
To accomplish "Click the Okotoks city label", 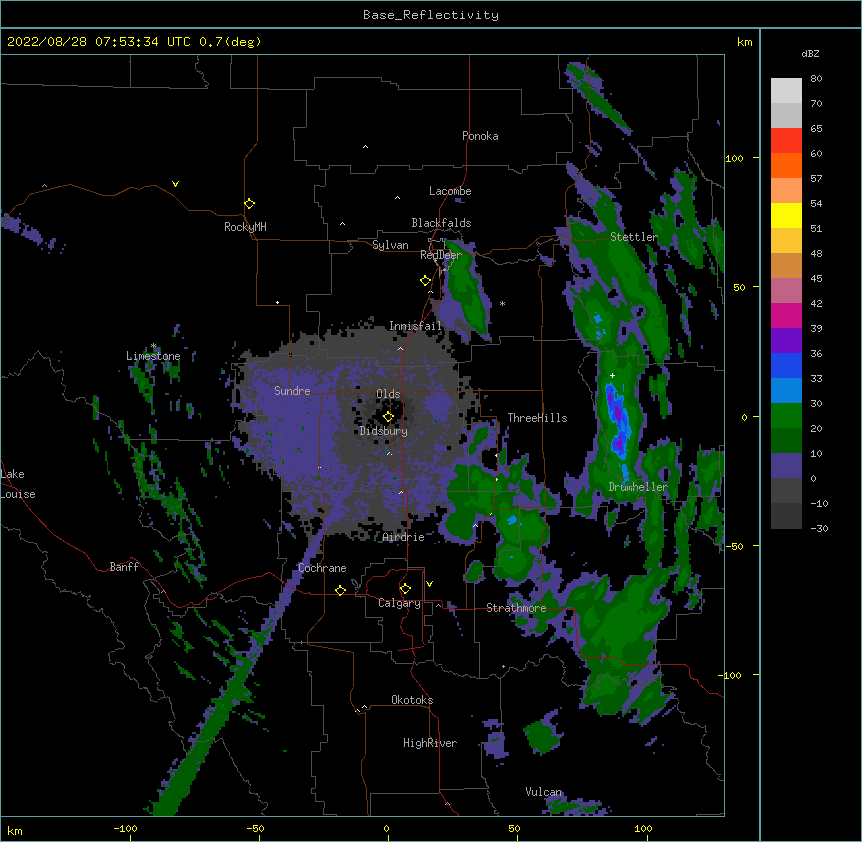I will click(x=412, y=700).
